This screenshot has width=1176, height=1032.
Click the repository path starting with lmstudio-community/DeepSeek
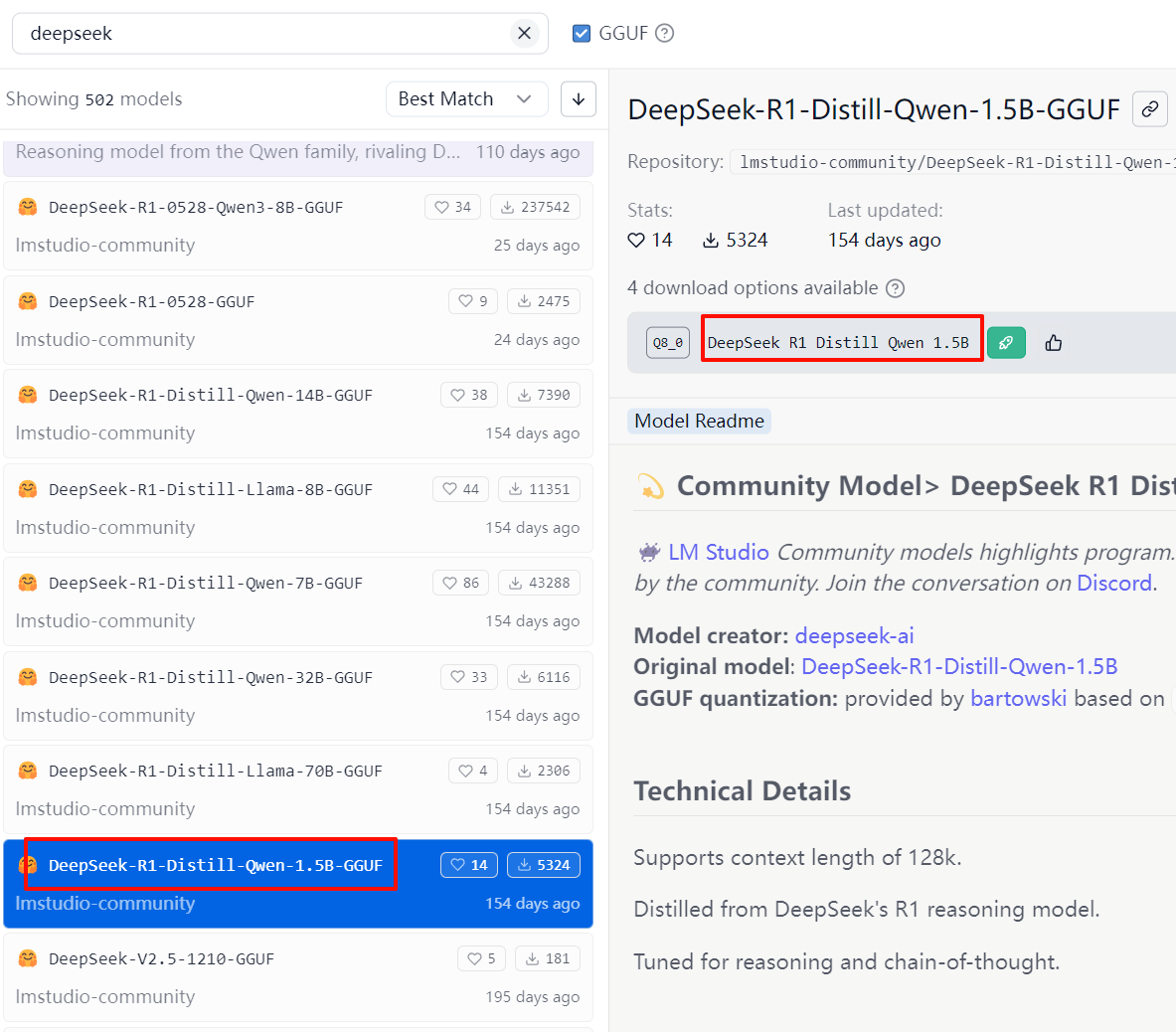(954, 163)
